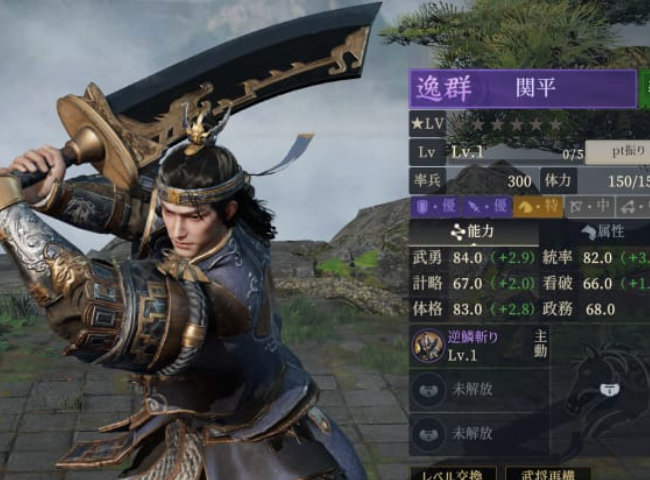Screen dimensions: 650x480
Task: Switch to the 能力 tab
Action: pos(474,231)
